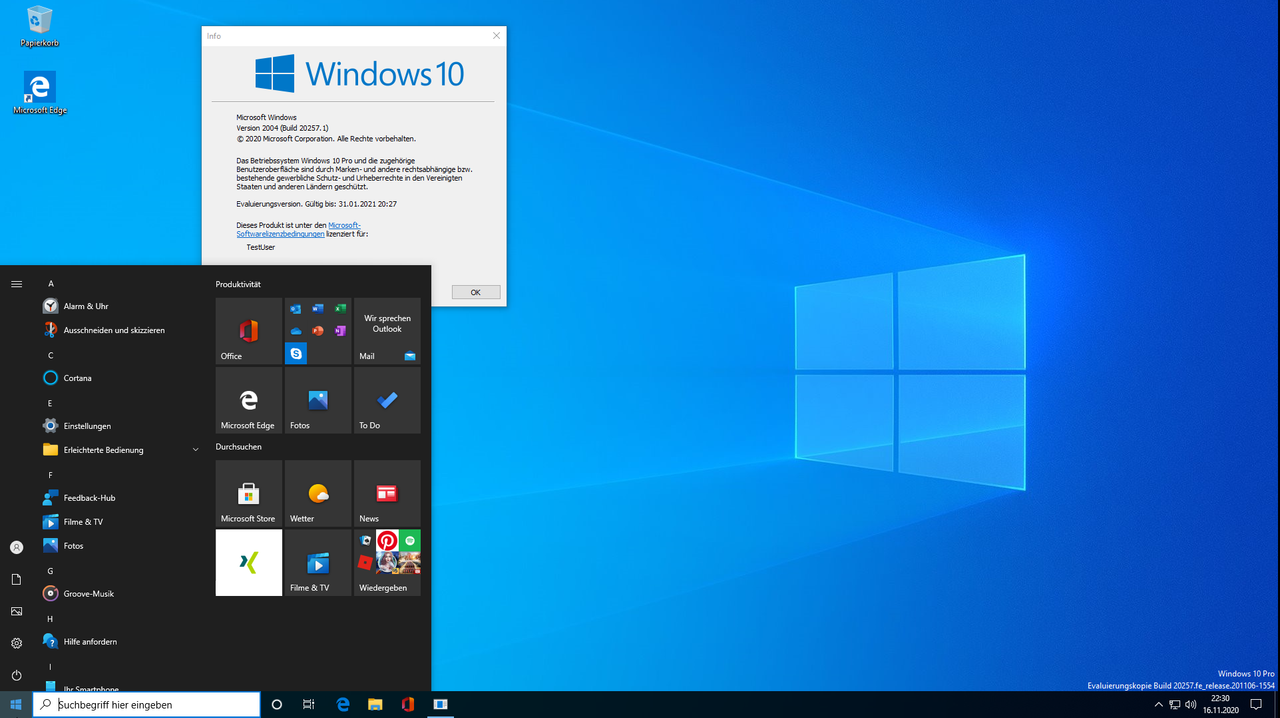This screenshot has height=718, width=1280.
Task: Open Fotos in the app list
Action: (122, 546)
